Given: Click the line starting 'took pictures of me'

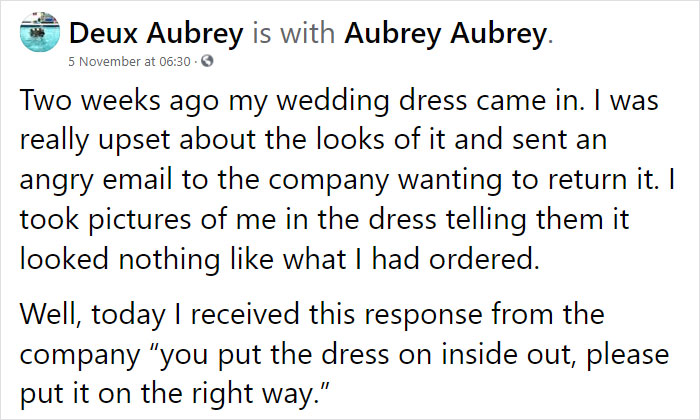Looking at the screenshot, I should (x=325, y=220).
